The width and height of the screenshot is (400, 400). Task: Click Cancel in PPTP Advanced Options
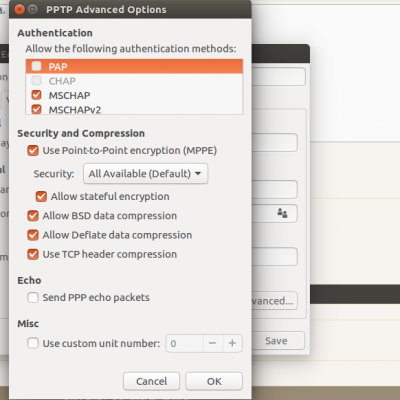[151, 381]
